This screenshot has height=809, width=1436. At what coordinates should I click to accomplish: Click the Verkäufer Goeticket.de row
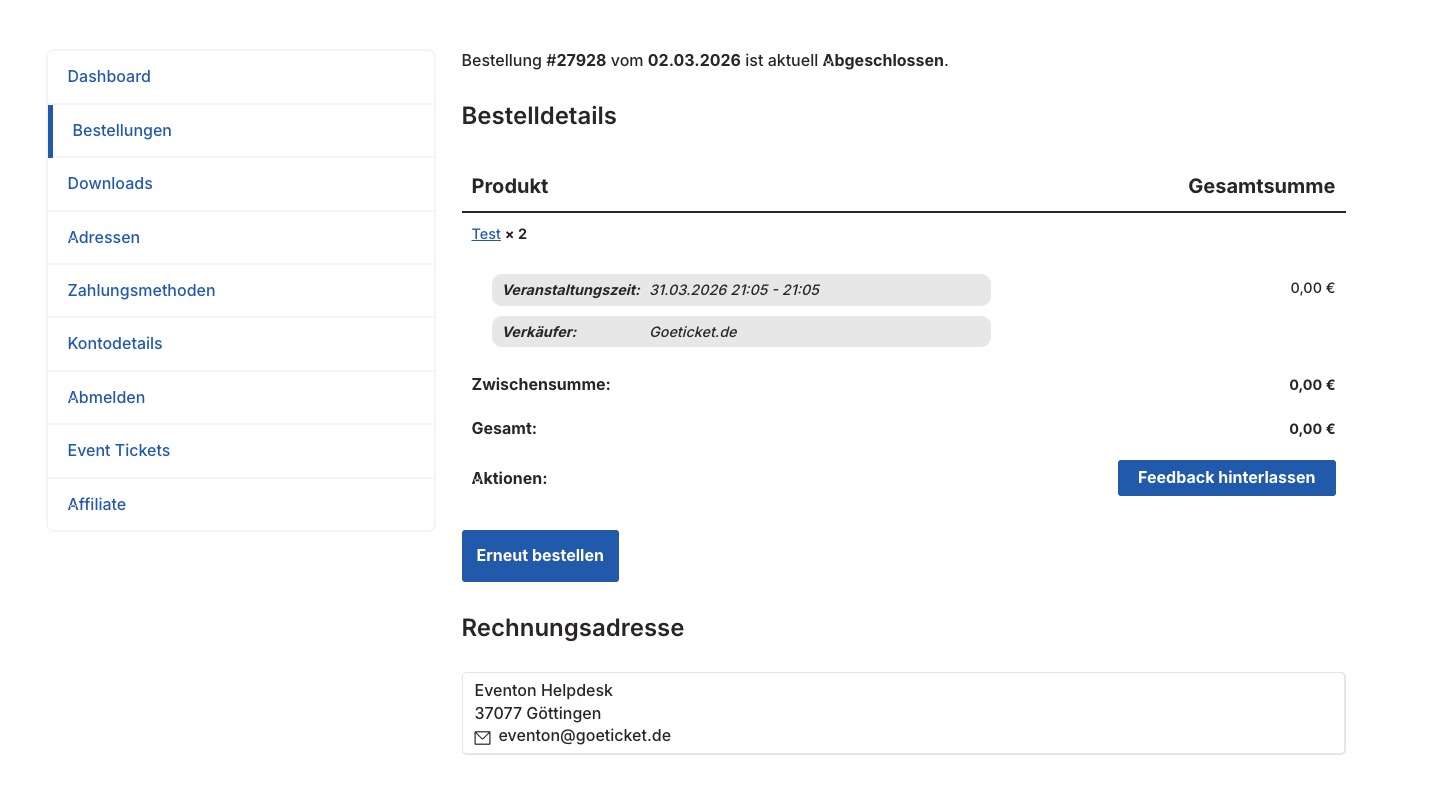pyautogui.click(x=740, y=332)
